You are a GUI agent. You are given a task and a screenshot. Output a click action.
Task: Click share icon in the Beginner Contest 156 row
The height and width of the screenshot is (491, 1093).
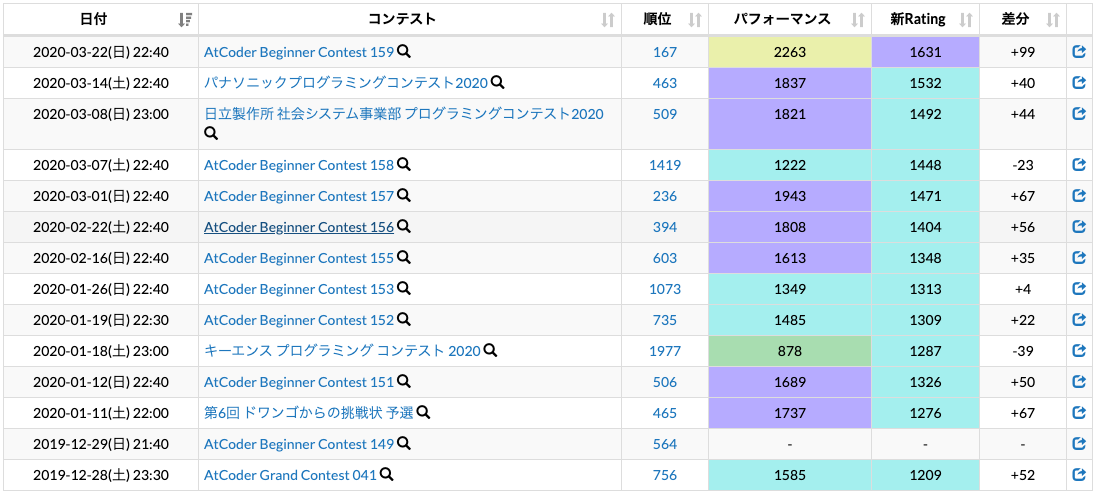(1079, 227)
